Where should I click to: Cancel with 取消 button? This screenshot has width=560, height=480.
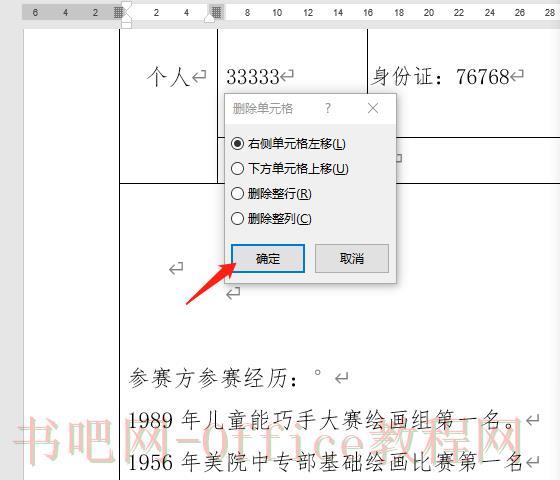click(x=352, y=258)
